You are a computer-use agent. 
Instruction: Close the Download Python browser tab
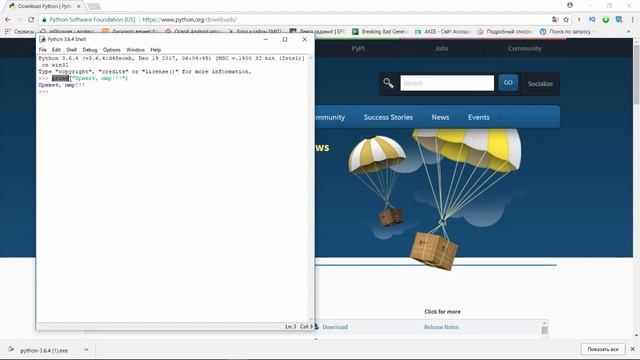(79, 6)
